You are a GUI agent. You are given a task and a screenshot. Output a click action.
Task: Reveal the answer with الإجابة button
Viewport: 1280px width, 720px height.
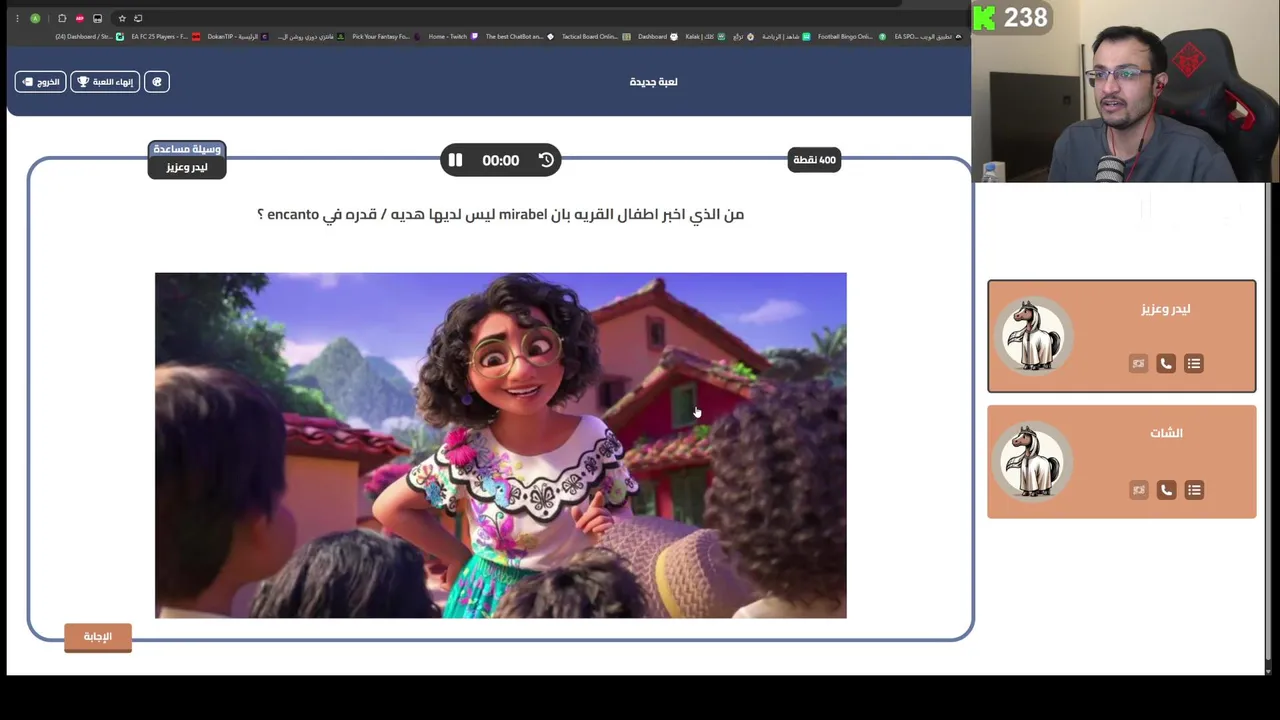coord(98,637)
